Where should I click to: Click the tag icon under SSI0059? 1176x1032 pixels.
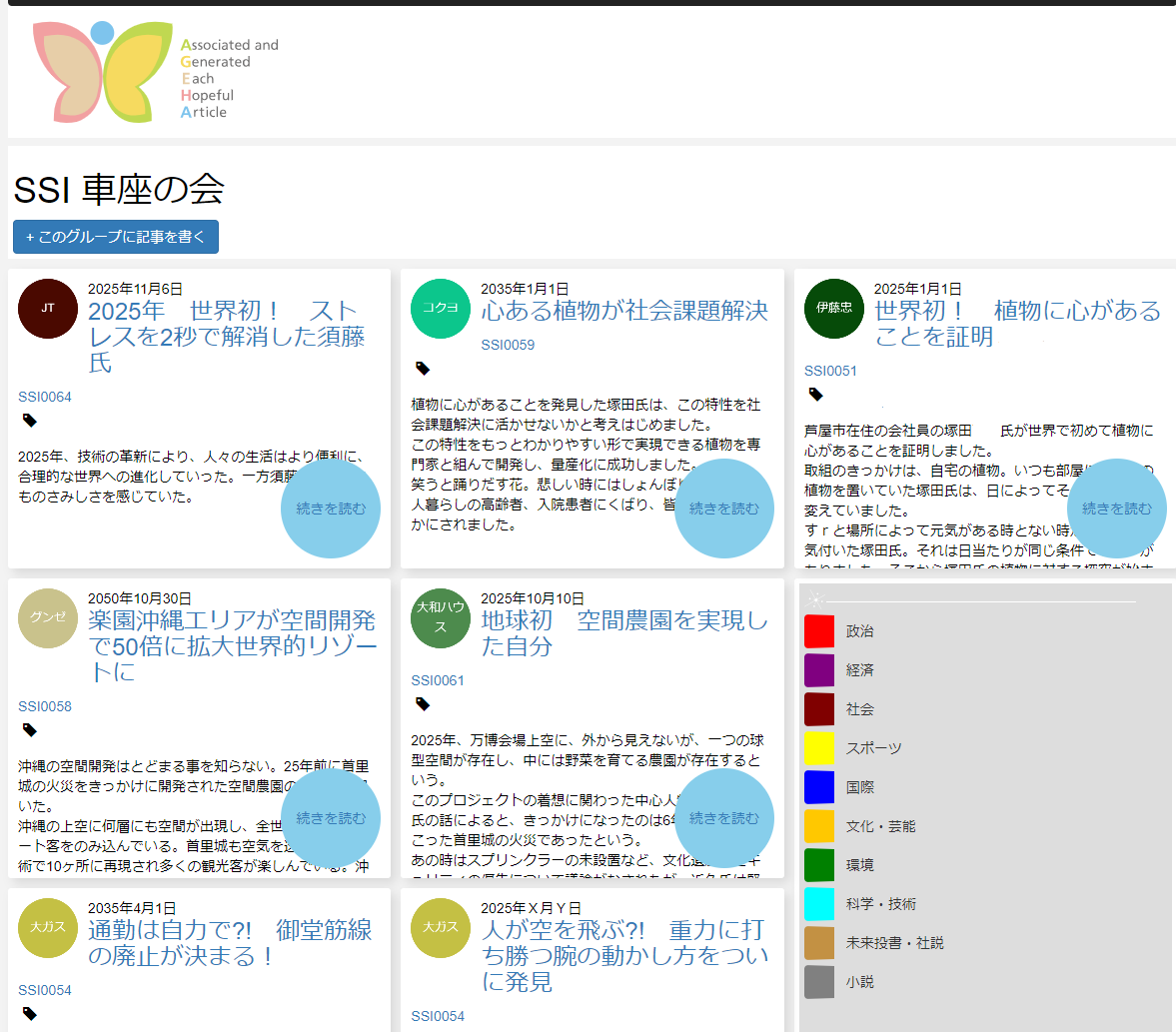(423, 369)
